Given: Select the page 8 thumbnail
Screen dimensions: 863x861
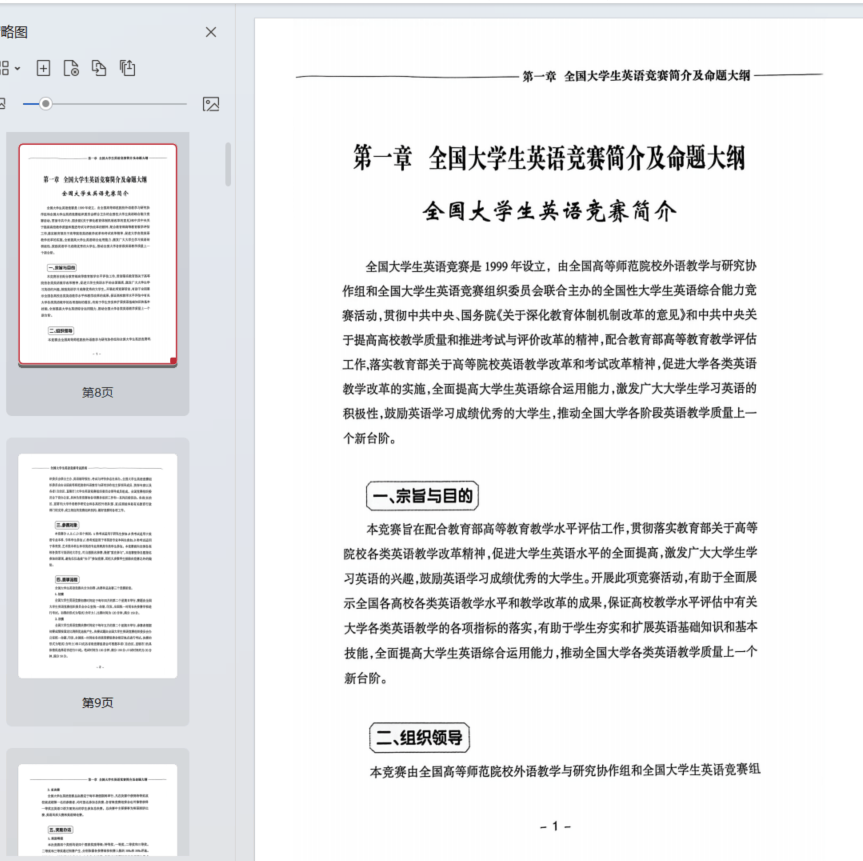Looking at the screenshot, I should pos(98,254).
